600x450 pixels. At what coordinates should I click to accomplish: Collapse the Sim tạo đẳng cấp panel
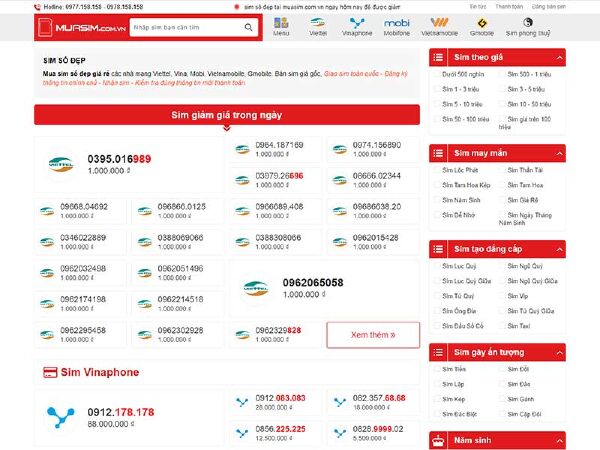[559, 250]
